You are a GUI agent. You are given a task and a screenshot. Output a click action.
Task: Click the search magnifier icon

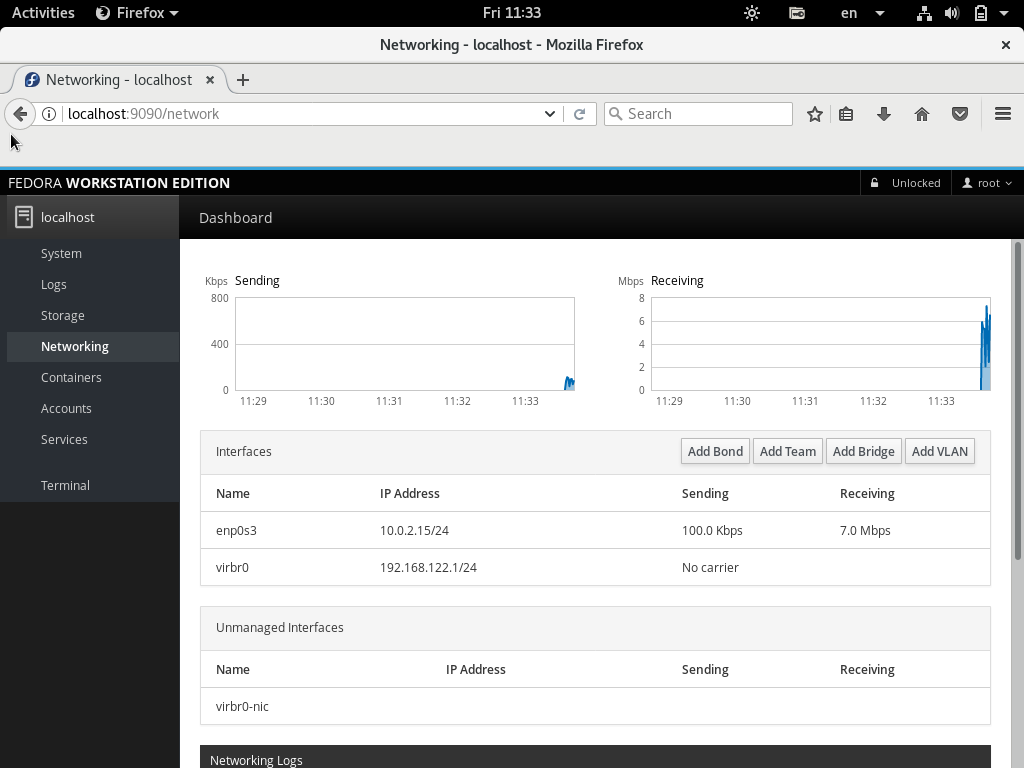pyautogui.click(x=615, y=114)
